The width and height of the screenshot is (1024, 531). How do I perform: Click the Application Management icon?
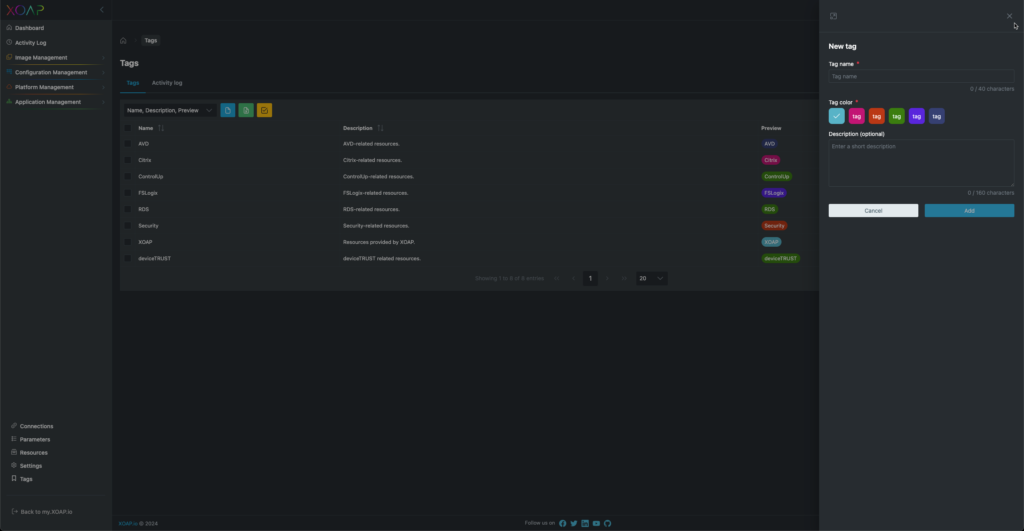click(9, 101)
